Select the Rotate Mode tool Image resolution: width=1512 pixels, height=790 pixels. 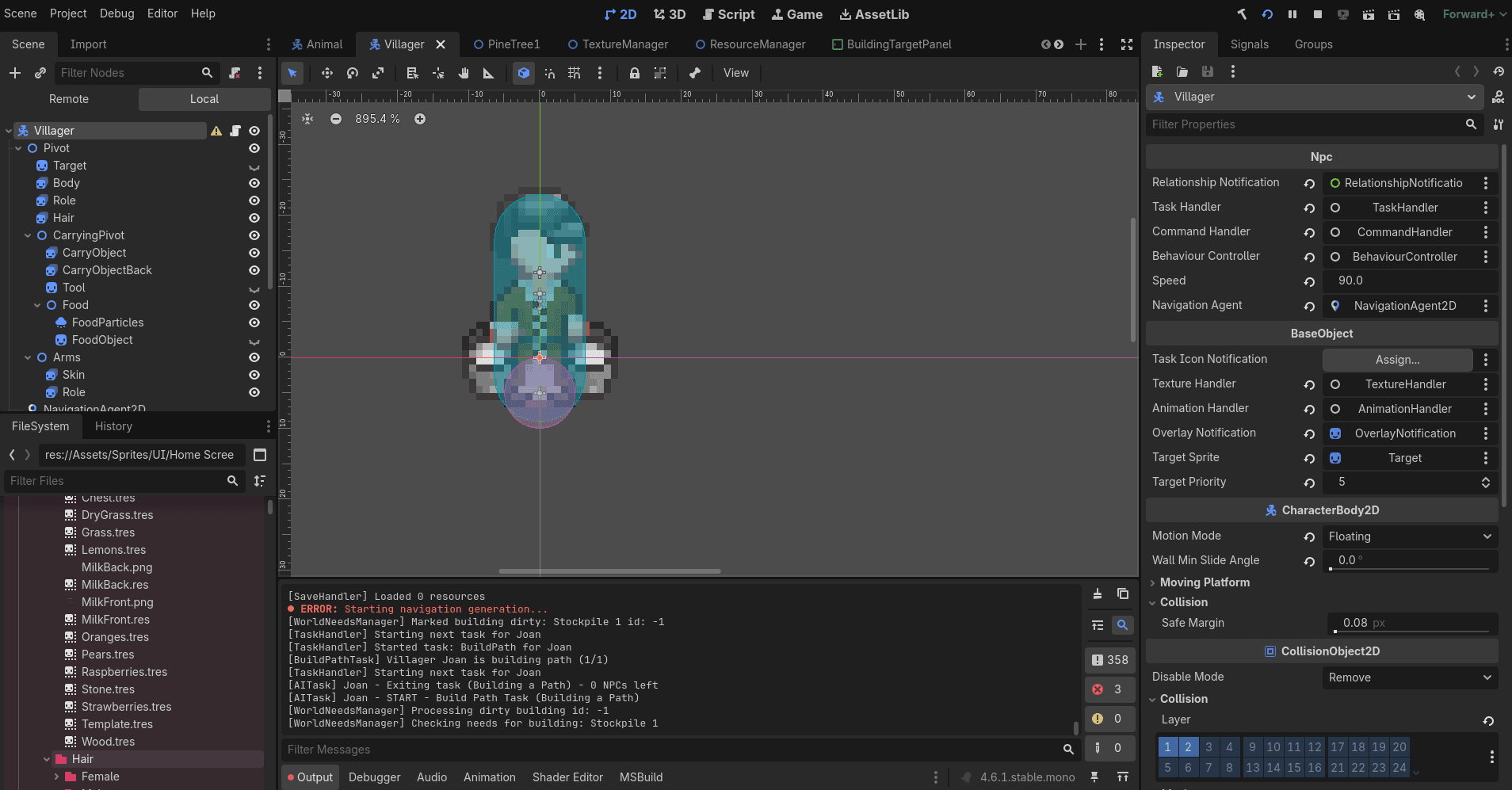point(353,73)
